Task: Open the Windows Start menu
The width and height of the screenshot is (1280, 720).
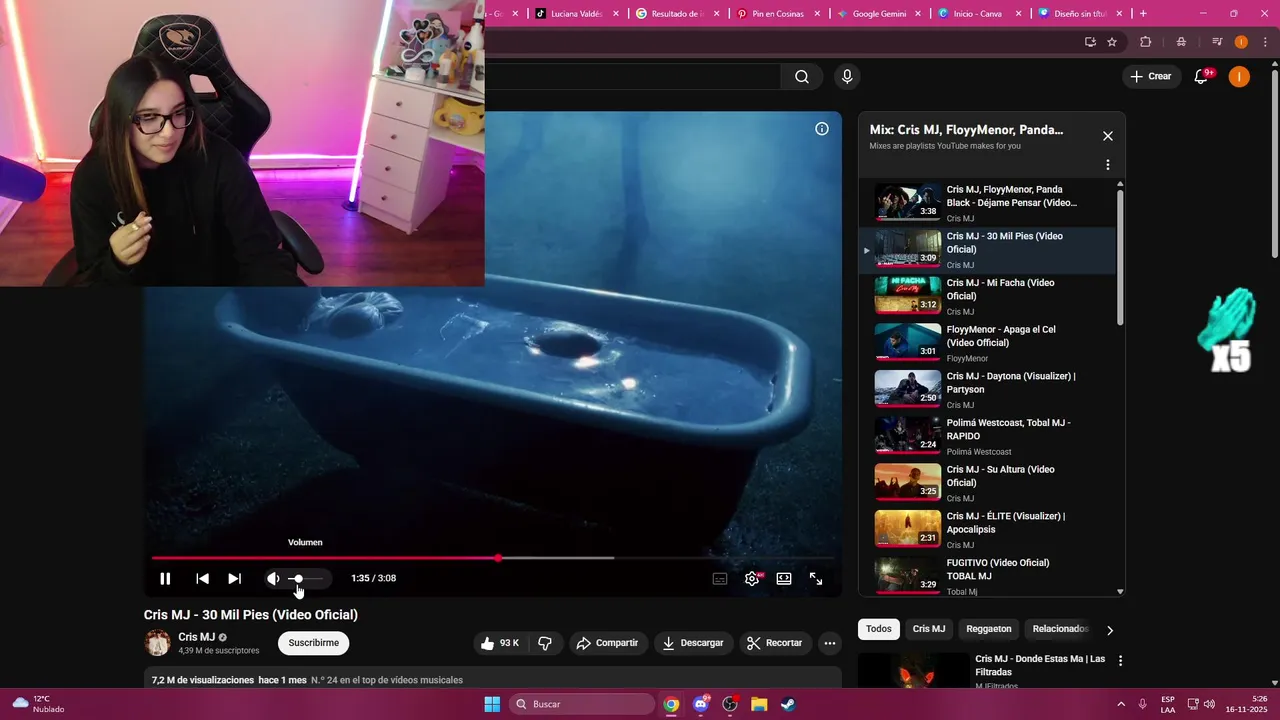Action: click(x=492, y=704)
